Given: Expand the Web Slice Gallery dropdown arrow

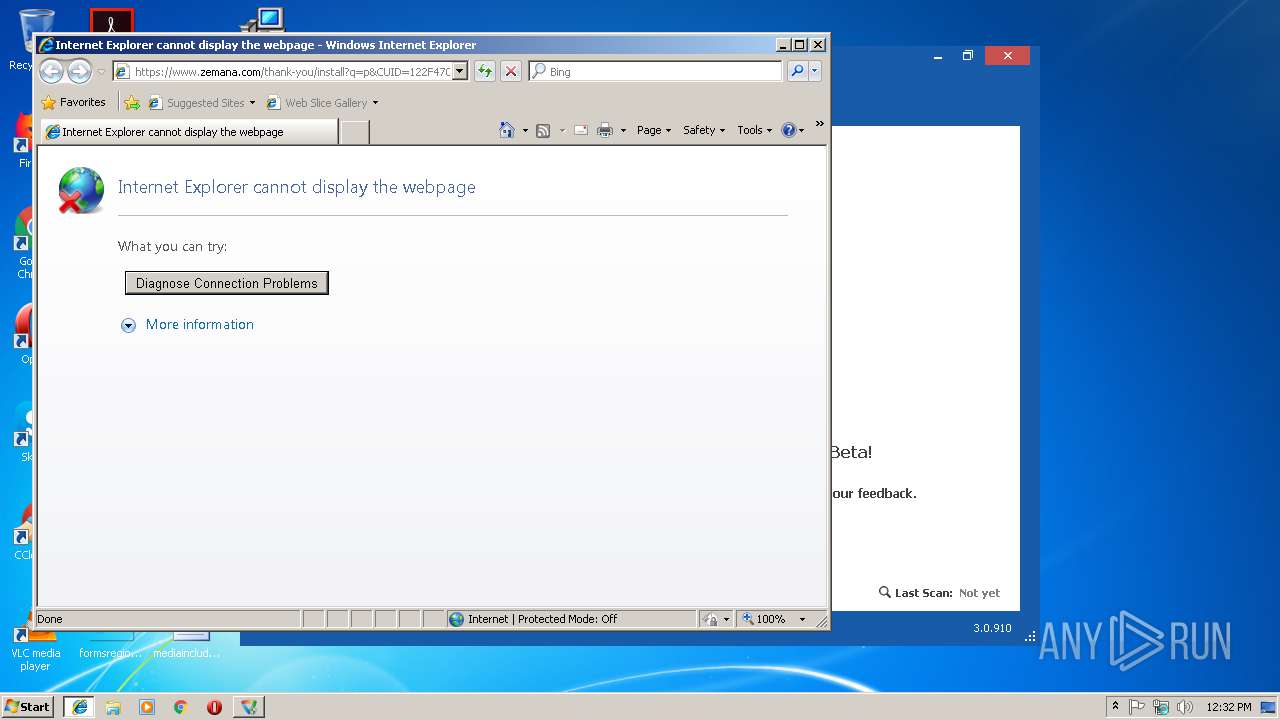Looking at the screenshot, I should point(375,102).
